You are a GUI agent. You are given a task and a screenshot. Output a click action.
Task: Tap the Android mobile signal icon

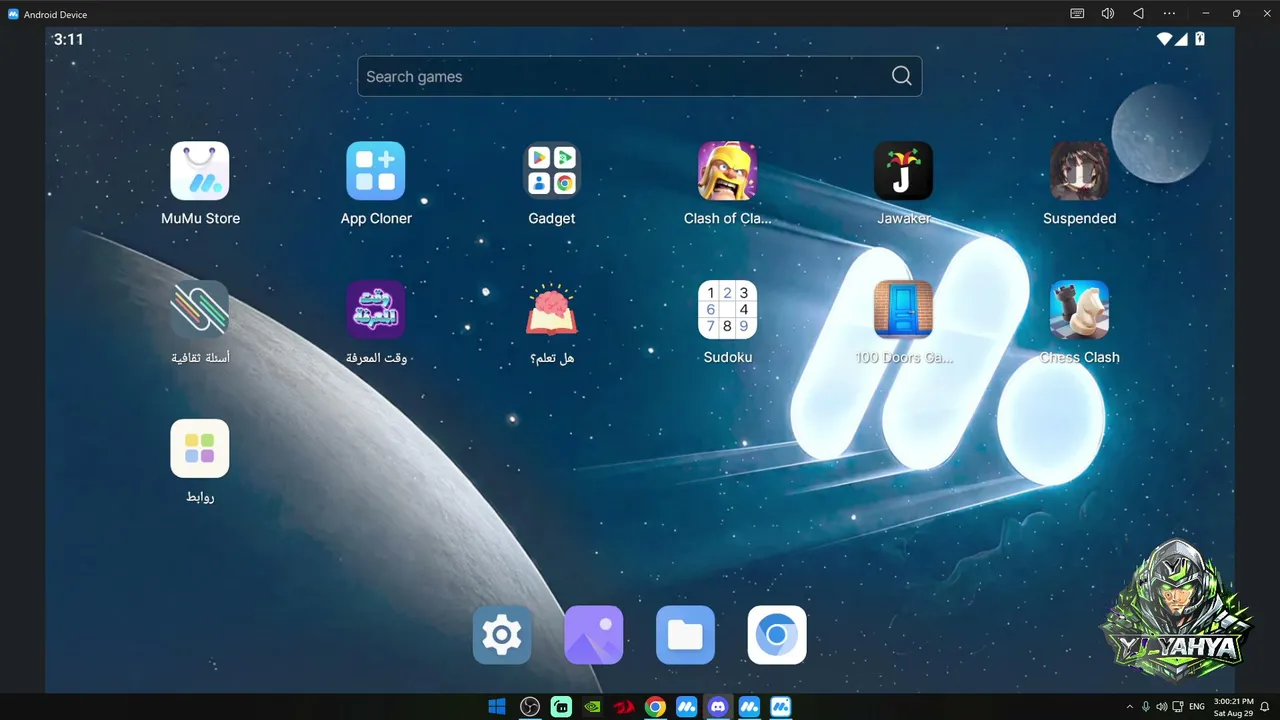[1181, 39]
